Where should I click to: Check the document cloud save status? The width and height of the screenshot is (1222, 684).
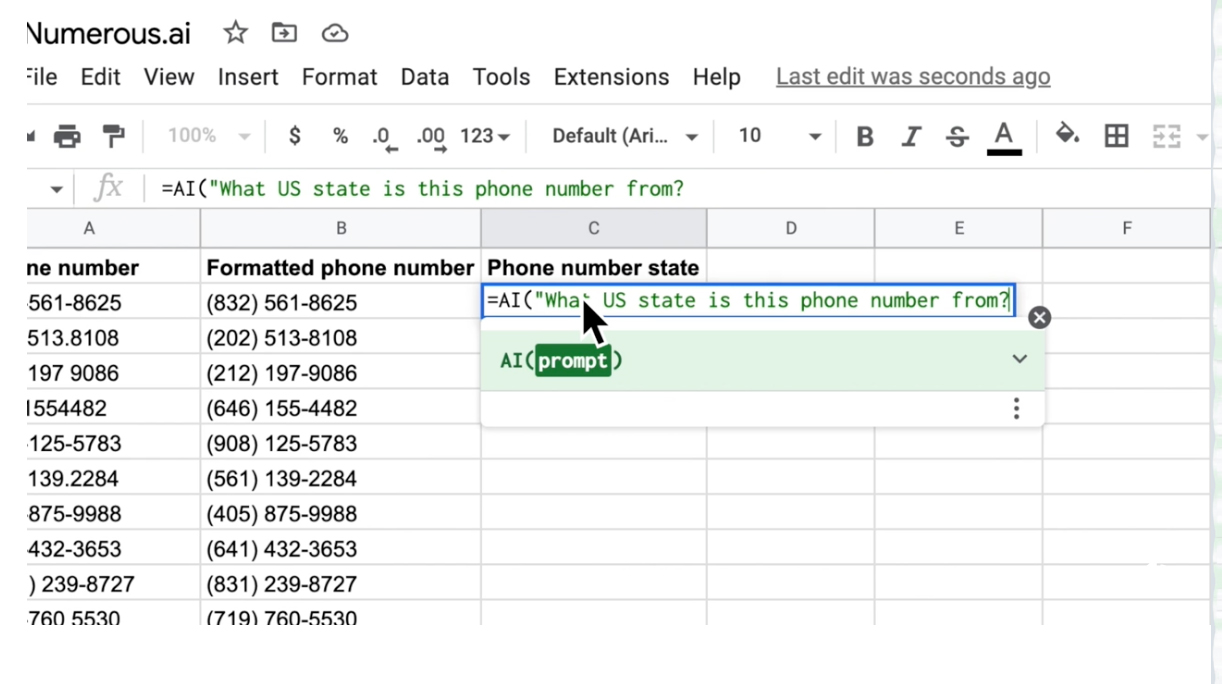click(x=334, y=33)
